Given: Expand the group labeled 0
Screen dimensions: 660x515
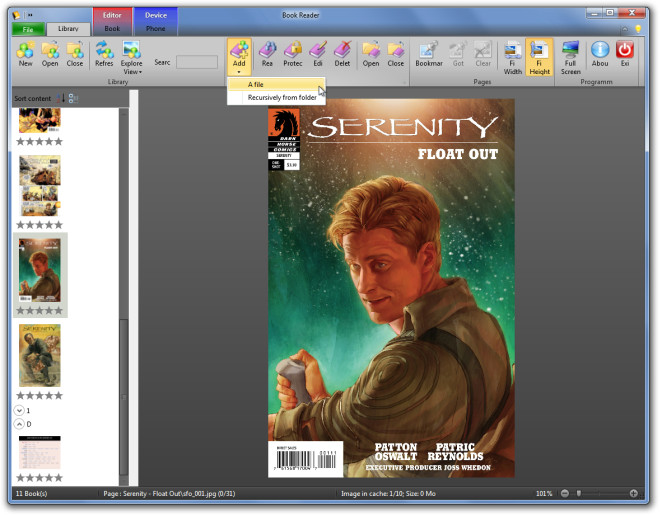Looking at the screenshot, I should click(19, 424).
